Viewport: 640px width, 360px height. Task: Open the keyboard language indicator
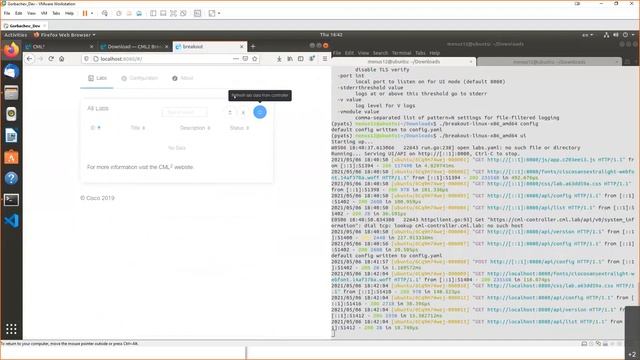tap(587, 35)
